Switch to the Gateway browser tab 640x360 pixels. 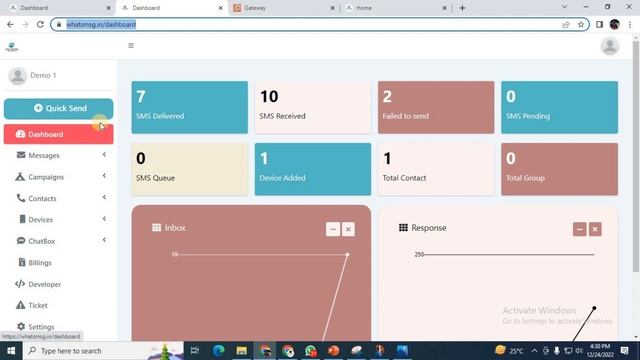click(x=284, y=8)
